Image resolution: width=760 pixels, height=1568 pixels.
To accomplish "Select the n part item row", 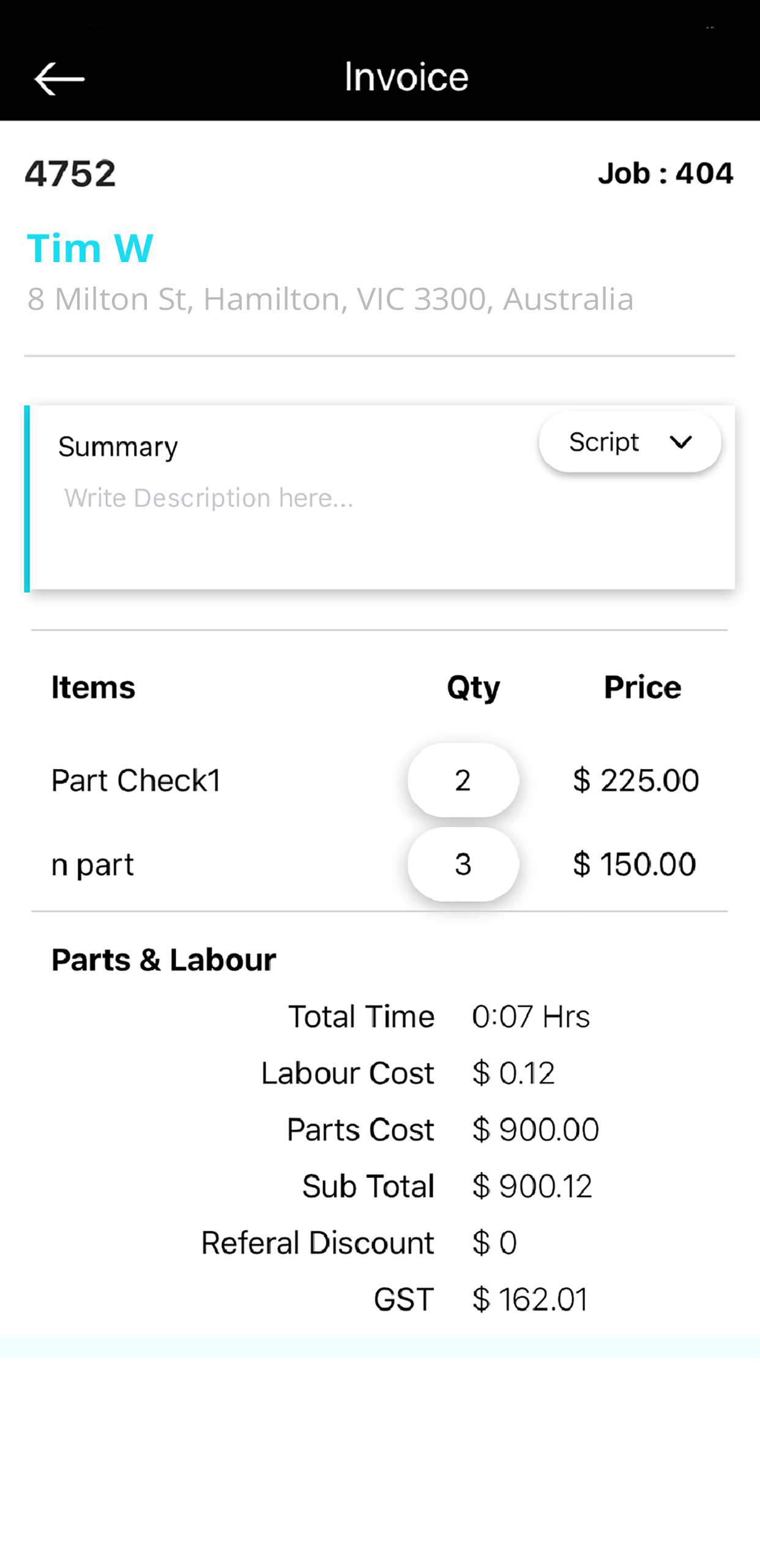I will pos(93,864).
